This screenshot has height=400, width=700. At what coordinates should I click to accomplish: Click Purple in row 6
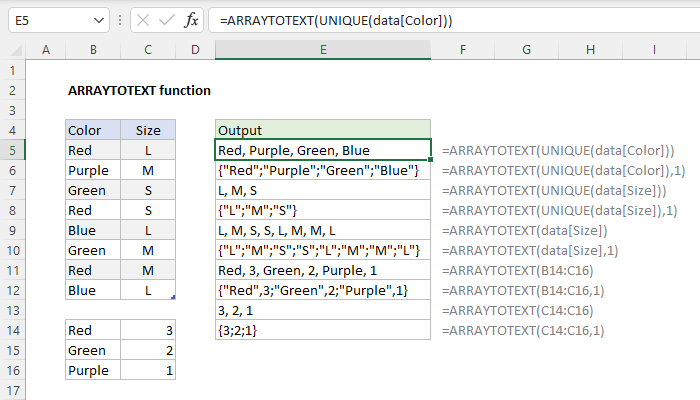(93, 171)
